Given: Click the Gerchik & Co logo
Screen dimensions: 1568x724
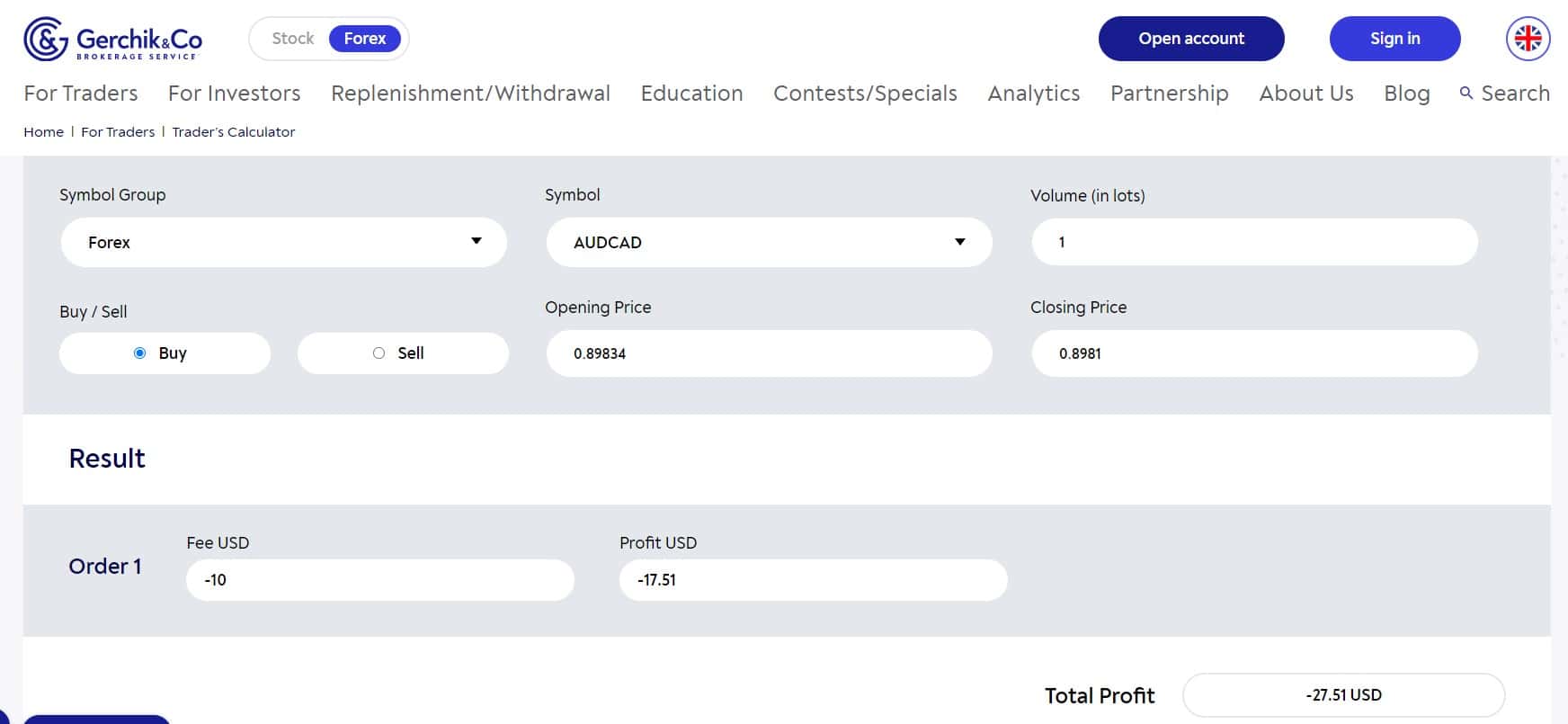Looking at the screenshot, I should coord(113,39).
